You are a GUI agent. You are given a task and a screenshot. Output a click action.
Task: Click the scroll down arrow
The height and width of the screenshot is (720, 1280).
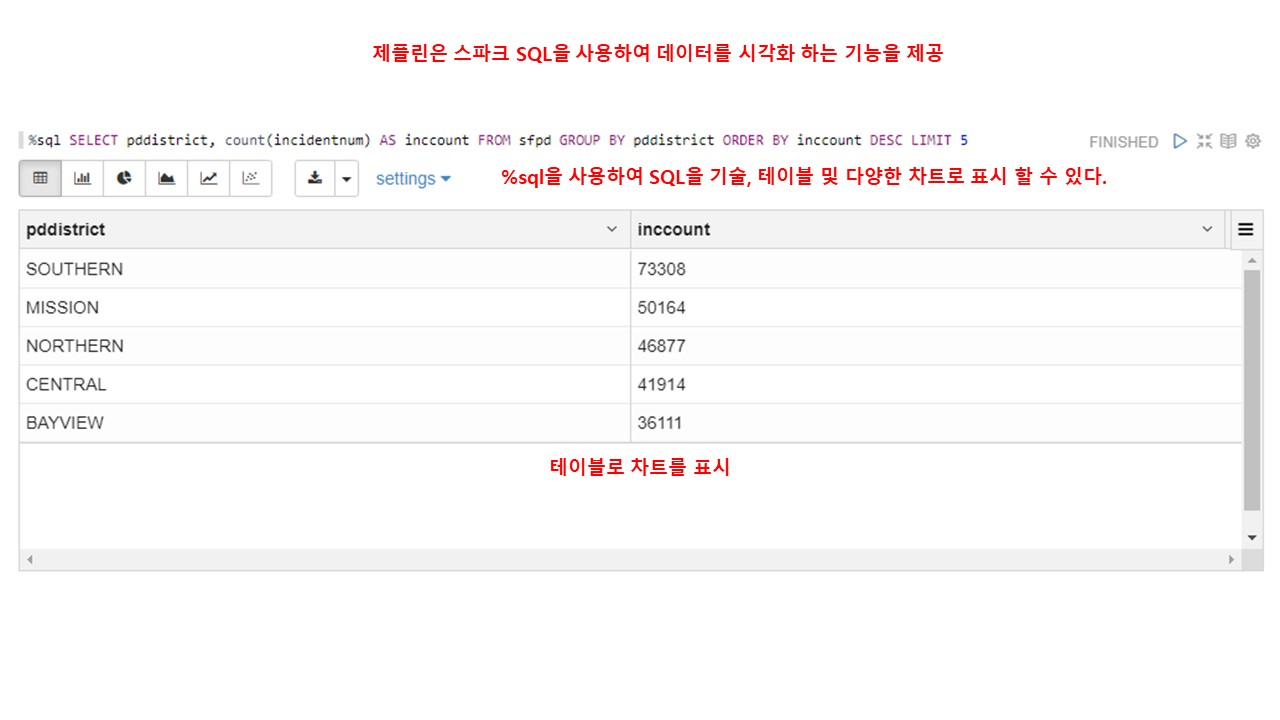(x=1252, y=538)
